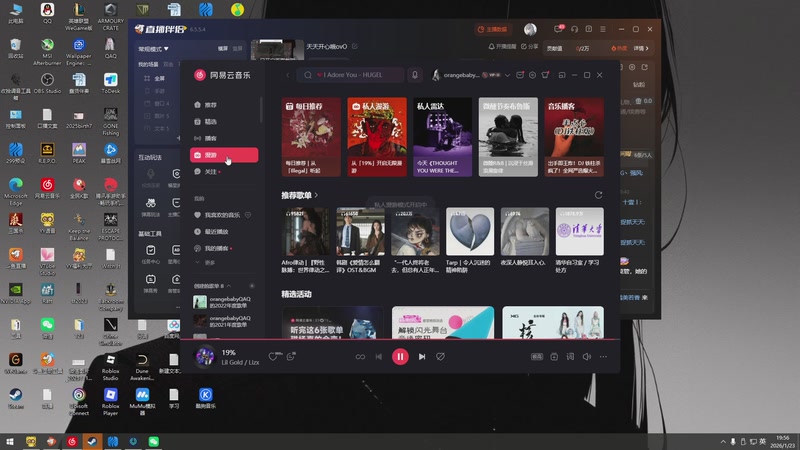The width and height of the screenshot is (800, 450).
Task: Open the Afro律动 playlist cover
Action: (x=306, y=231)
